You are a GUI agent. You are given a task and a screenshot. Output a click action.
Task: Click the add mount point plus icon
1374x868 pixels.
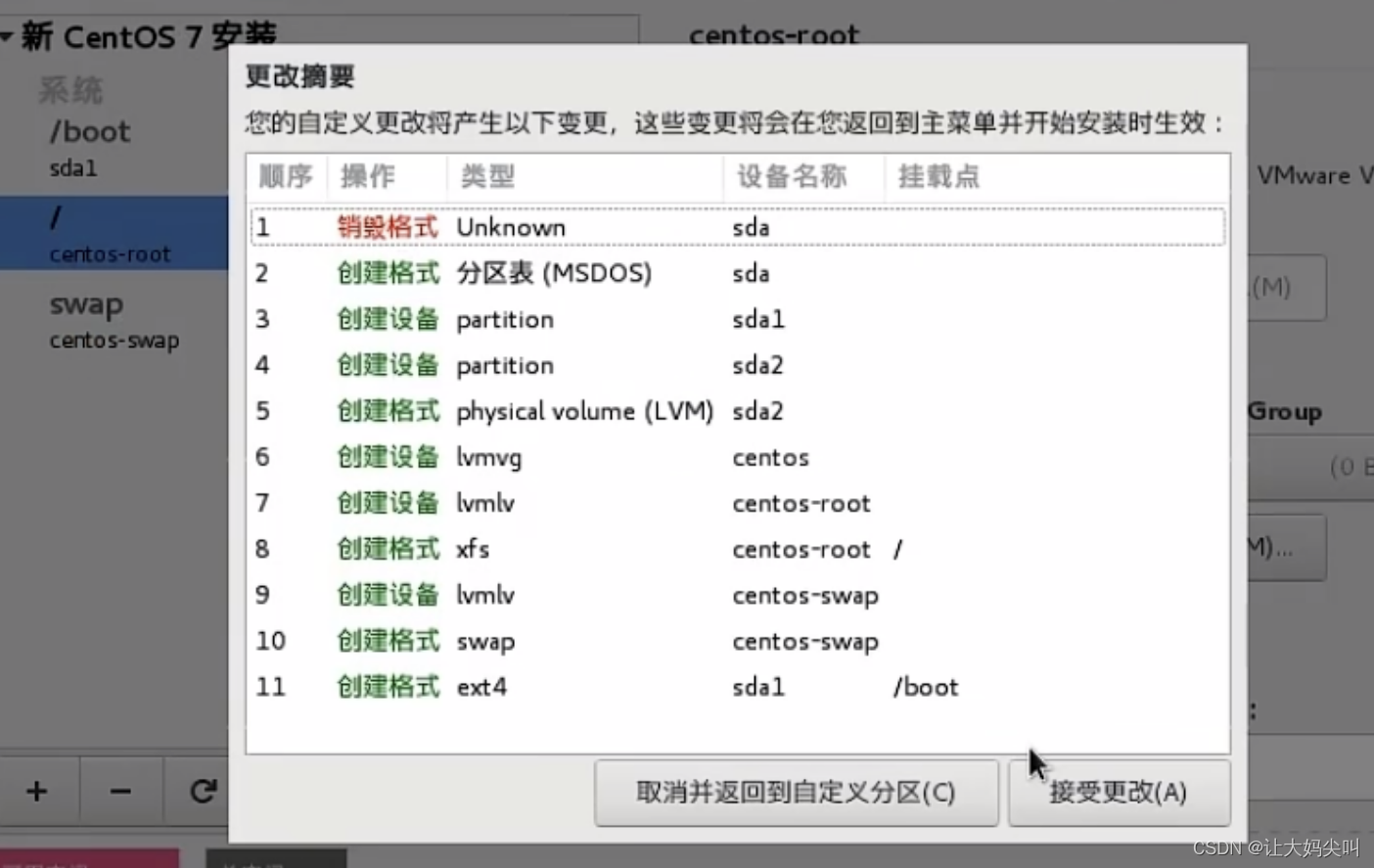point(37,791)
